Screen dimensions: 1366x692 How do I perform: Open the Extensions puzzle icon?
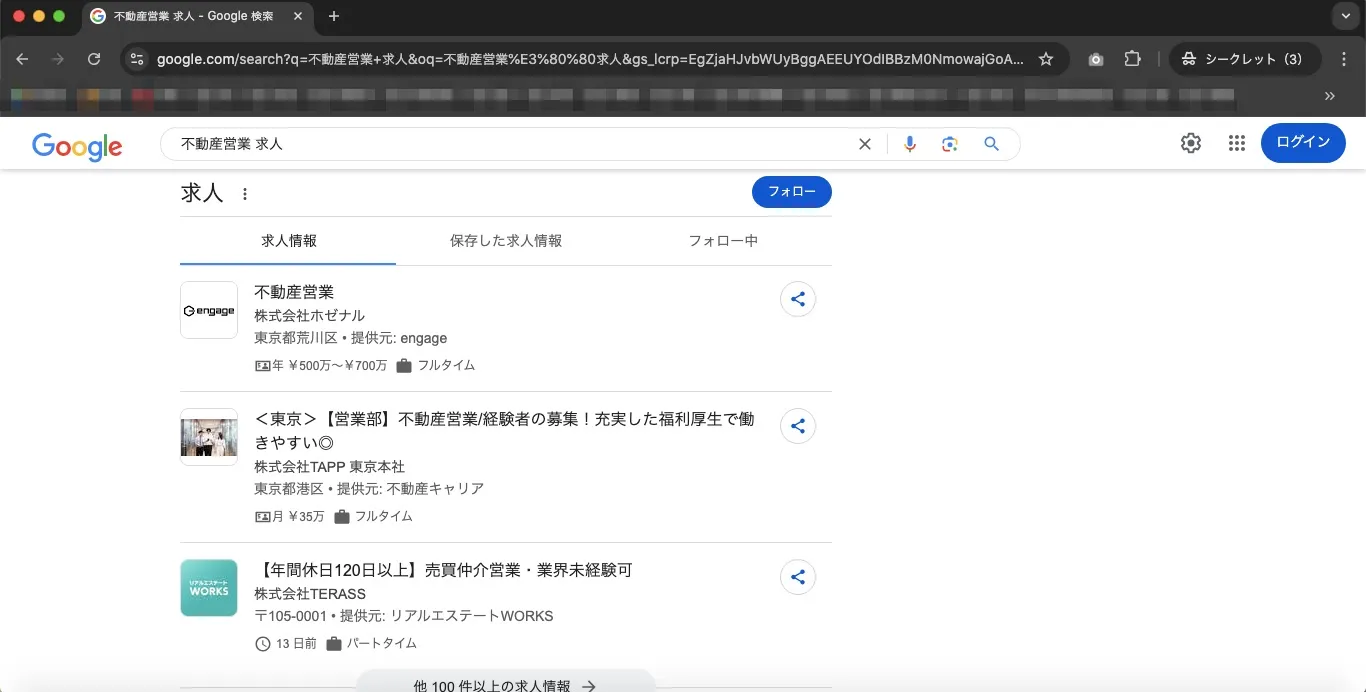point(1132,59)
